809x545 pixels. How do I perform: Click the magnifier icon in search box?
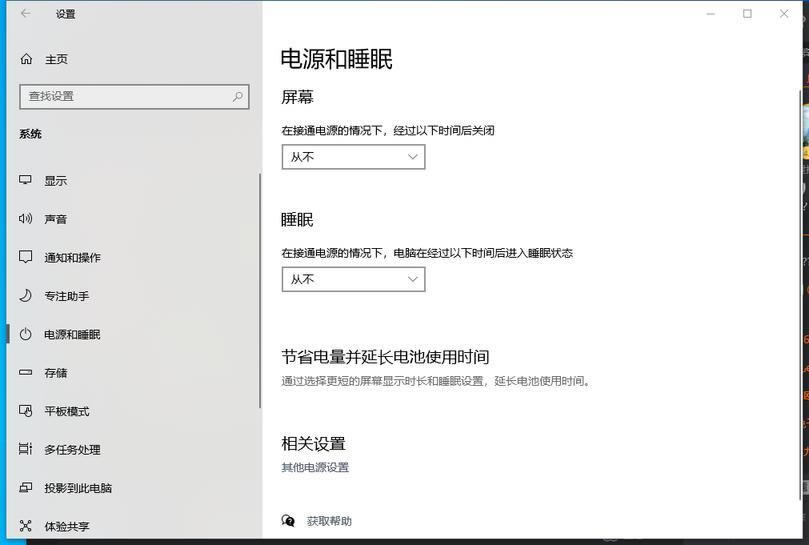(237, 96)
